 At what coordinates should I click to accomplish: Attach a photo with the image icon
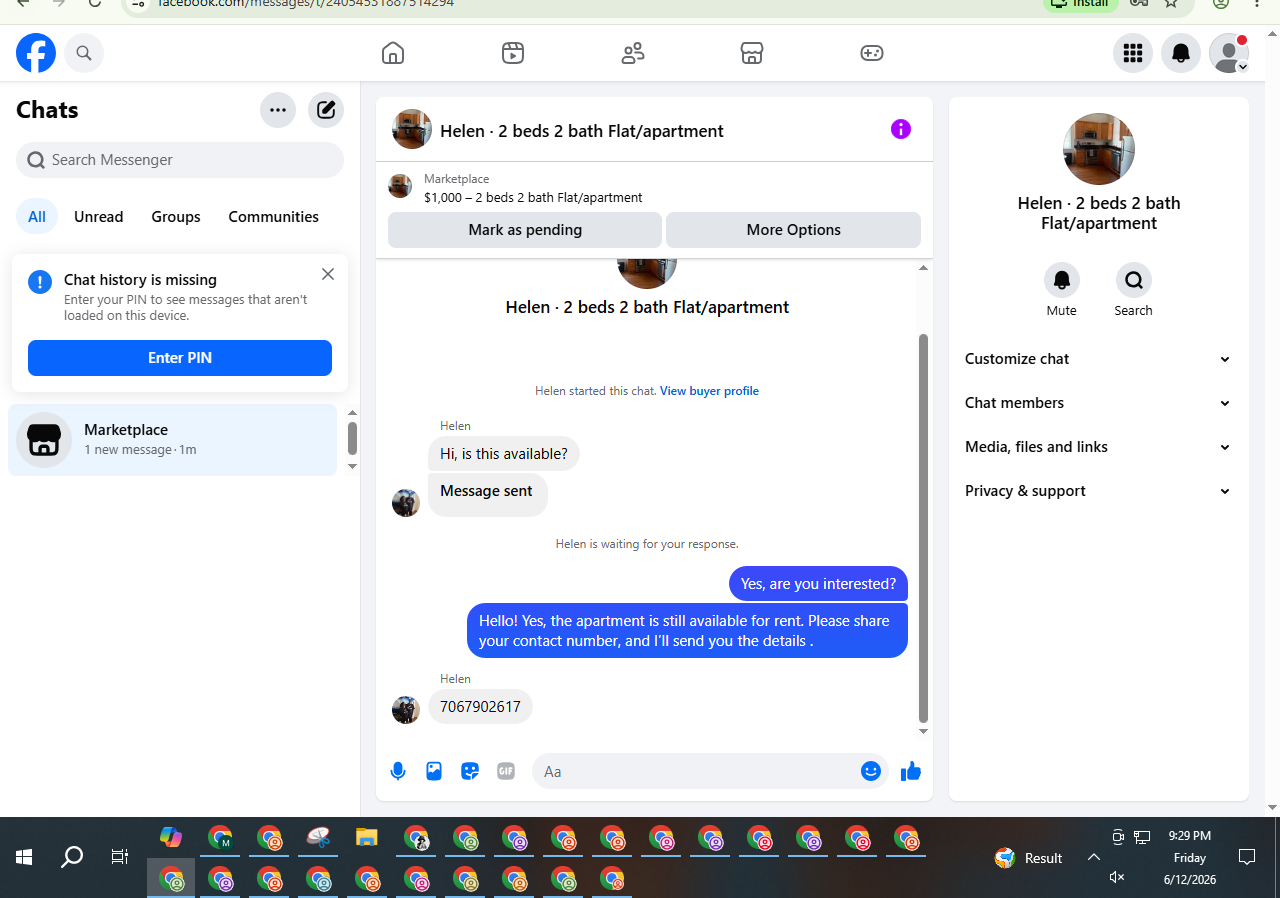click(x=434, y=771)
